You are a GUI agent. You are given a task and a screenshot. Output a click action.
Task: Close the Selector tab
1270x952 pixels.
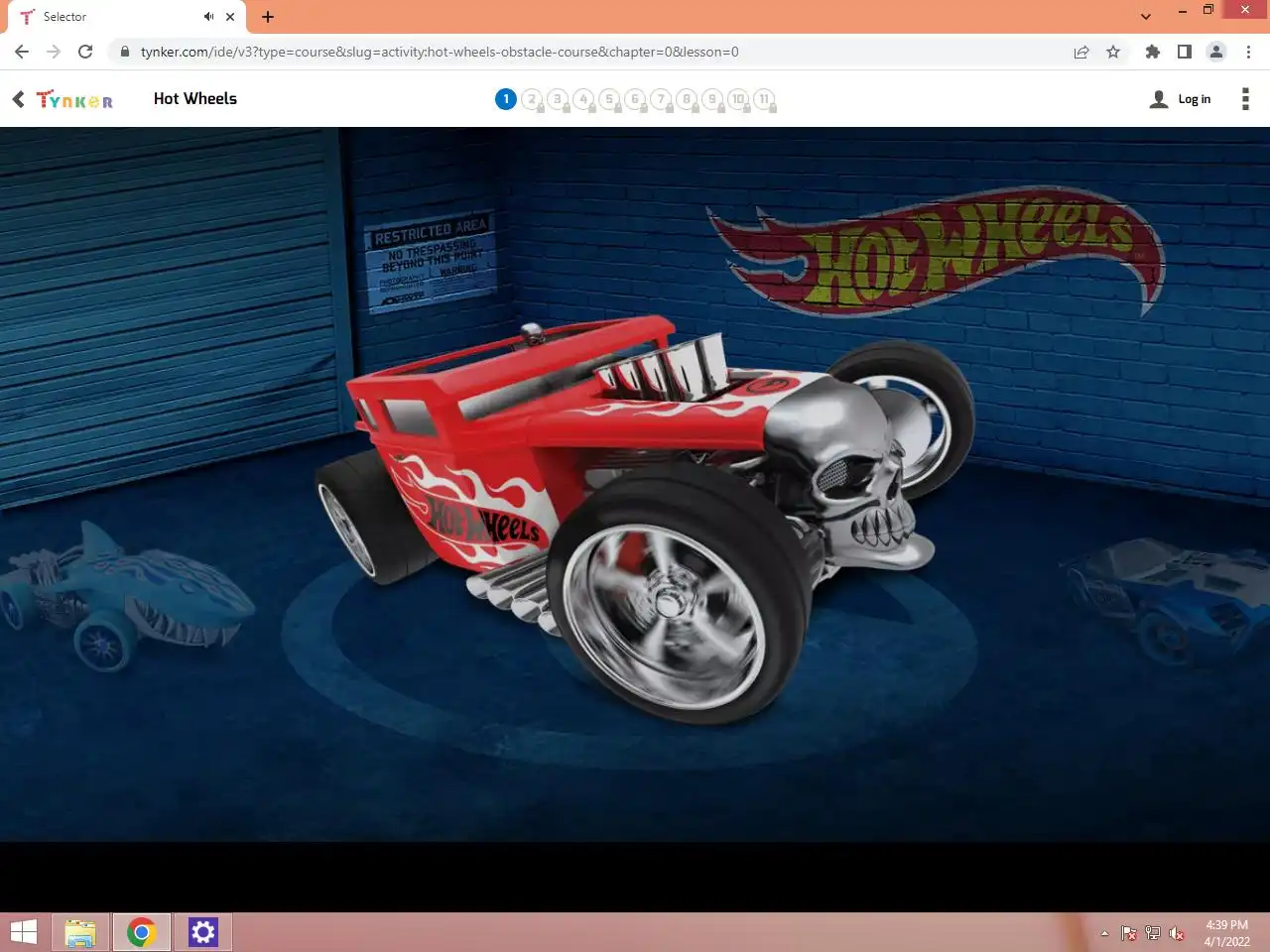click(230, 17)
